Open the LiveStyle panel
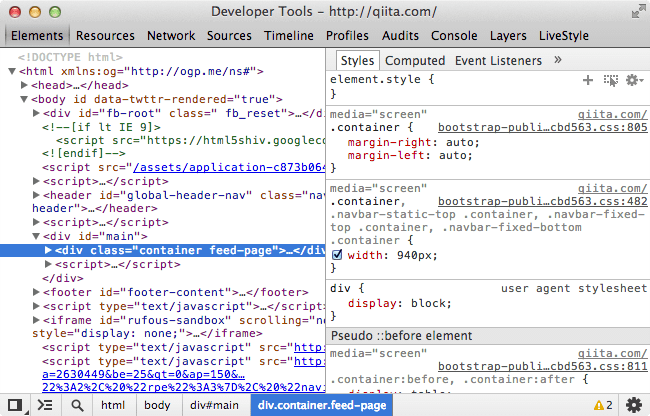This screenshot has height=416, width=650. tap(564, 36)
